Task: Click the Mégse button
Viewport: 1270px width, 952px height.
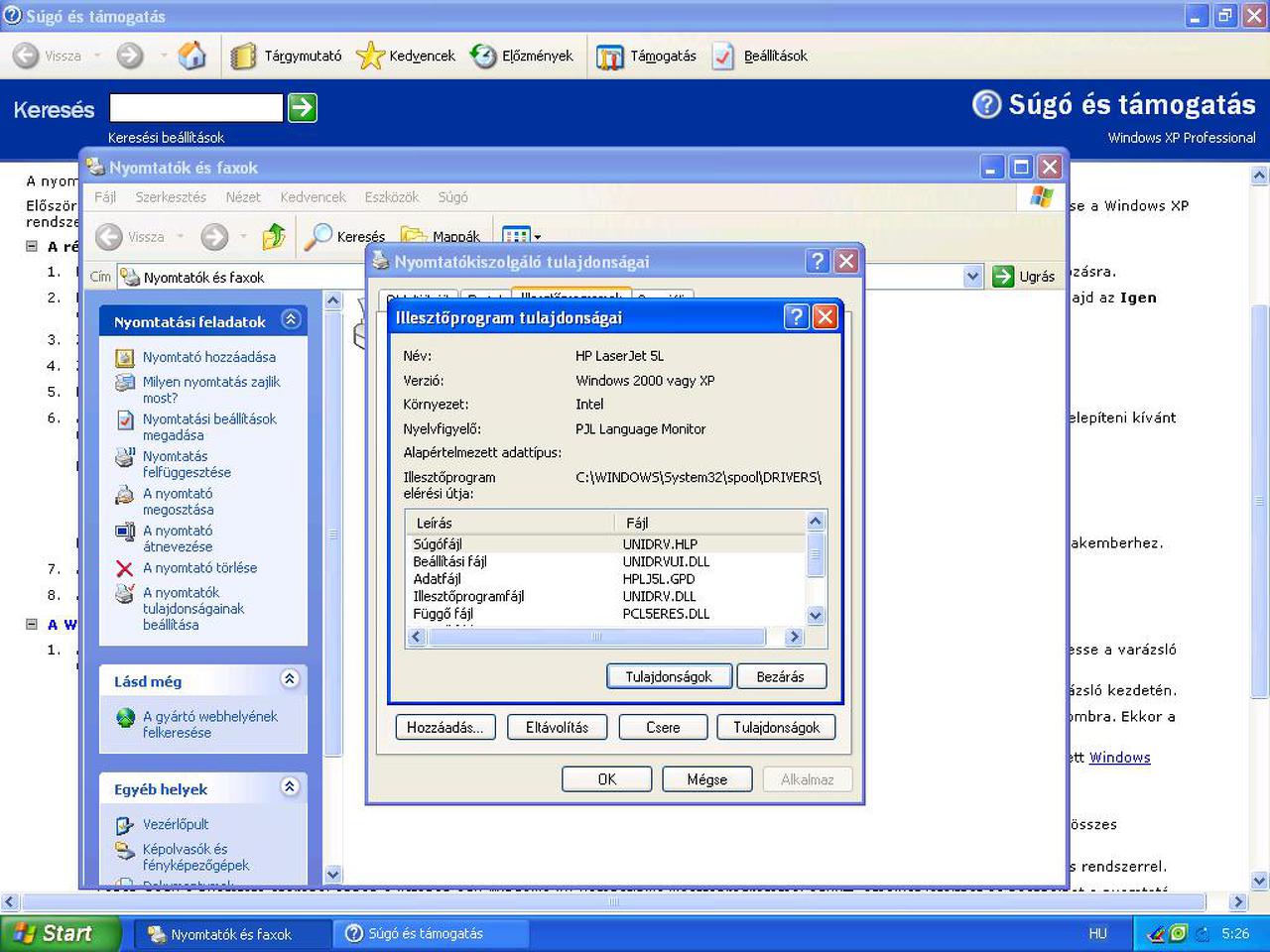Action: click(707, 779)
